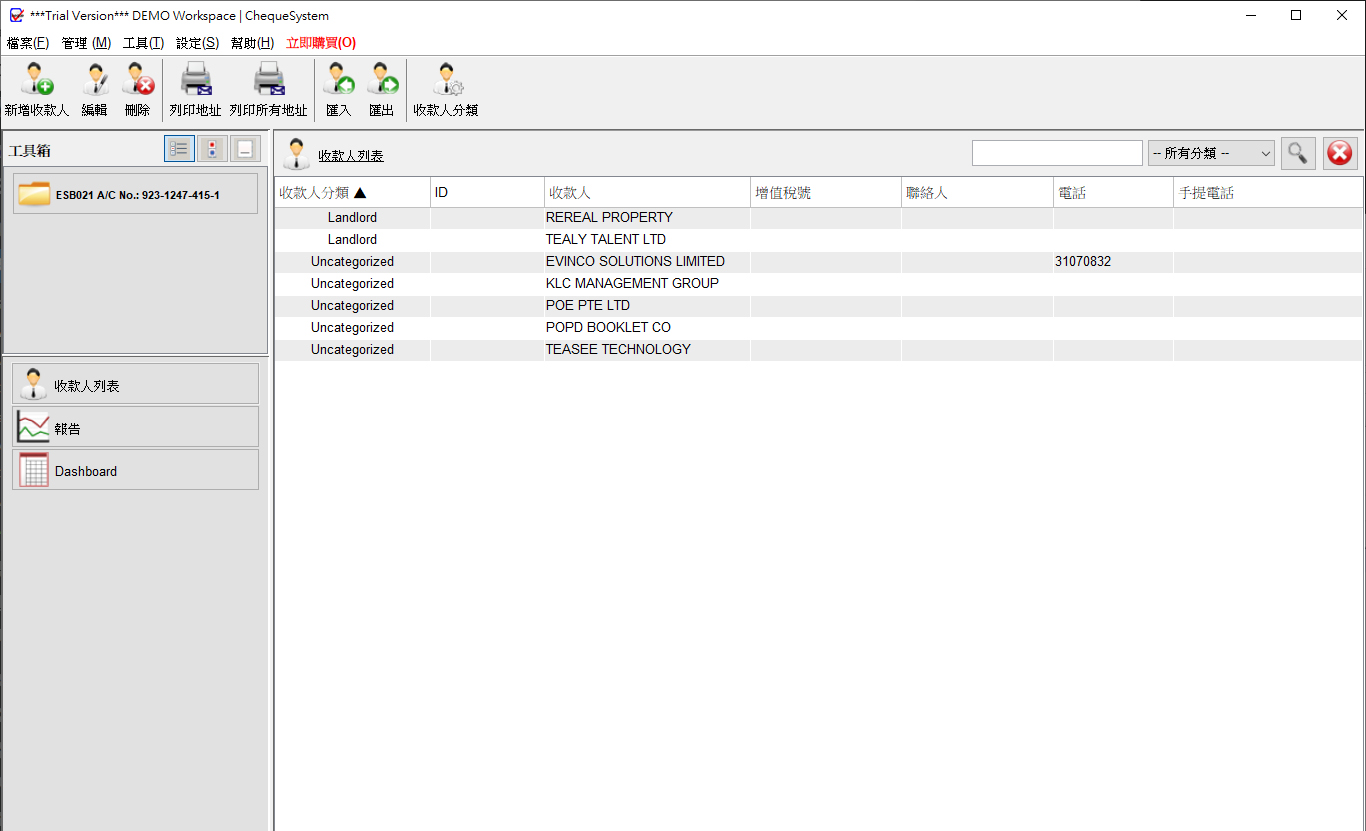Click the 手提電話 column header
This screenshot has width=1366, height=831.
1268,193
